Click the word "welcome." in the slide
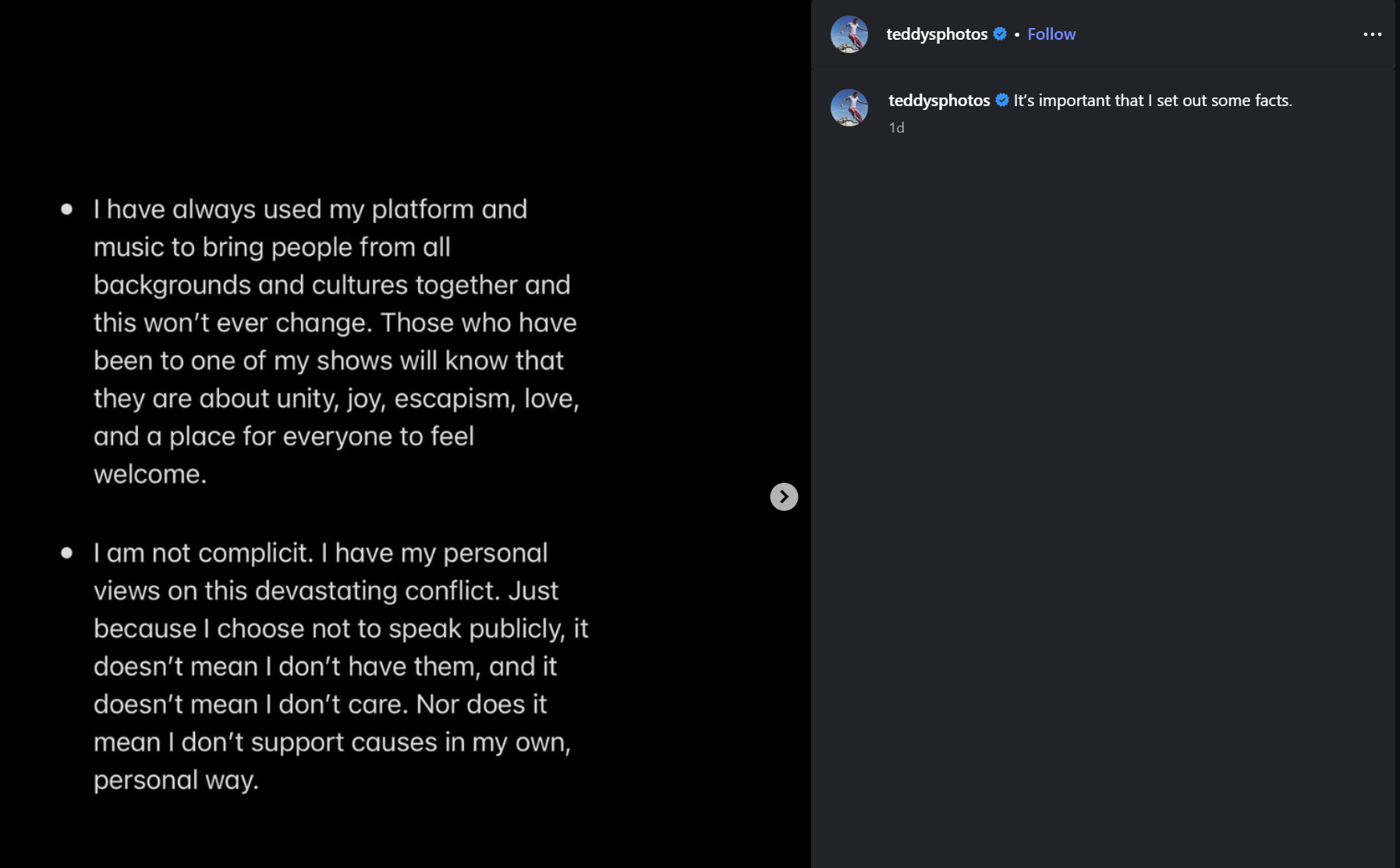Screen dimensions: 1400x868 coord(151,474)
